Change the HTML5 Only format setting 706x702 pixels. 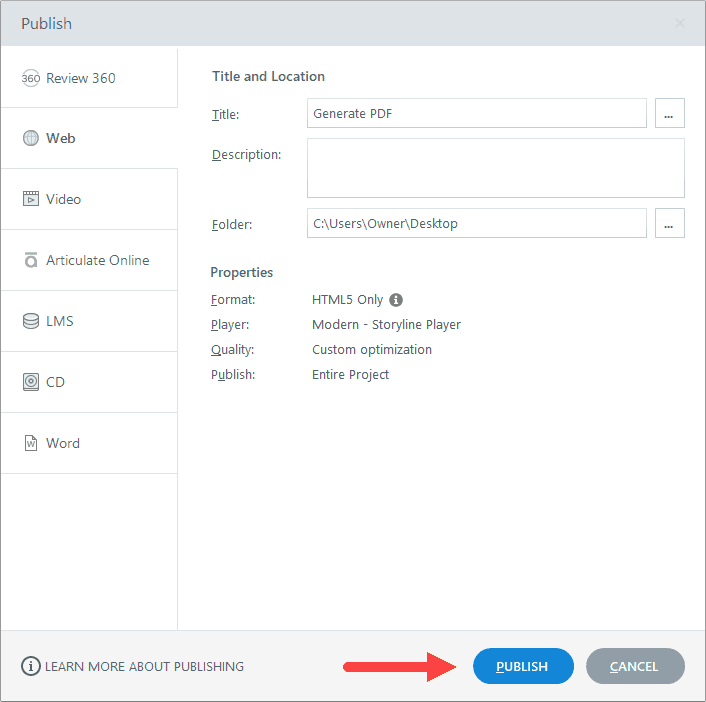coord(347,300)
